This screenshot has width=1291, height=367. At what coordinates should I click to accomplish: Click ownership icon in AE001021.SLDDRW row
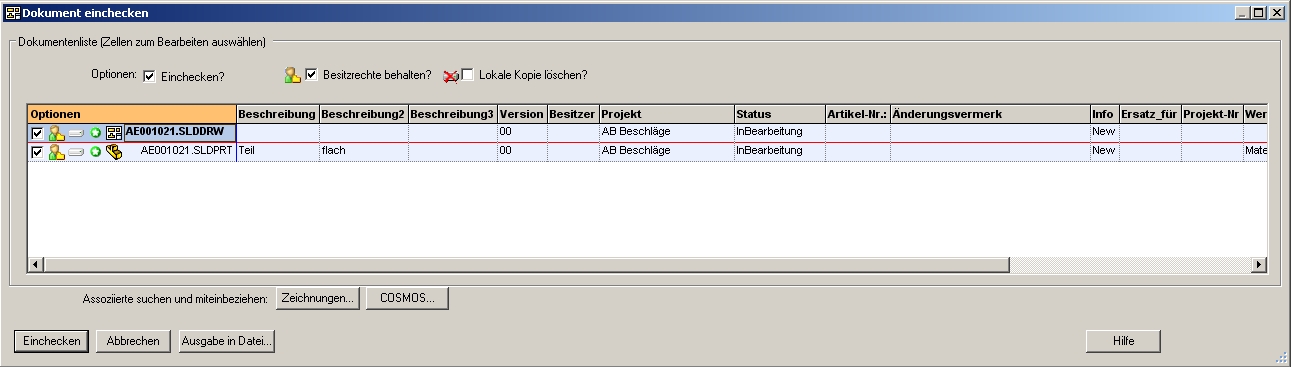click(x=57, y=132)
